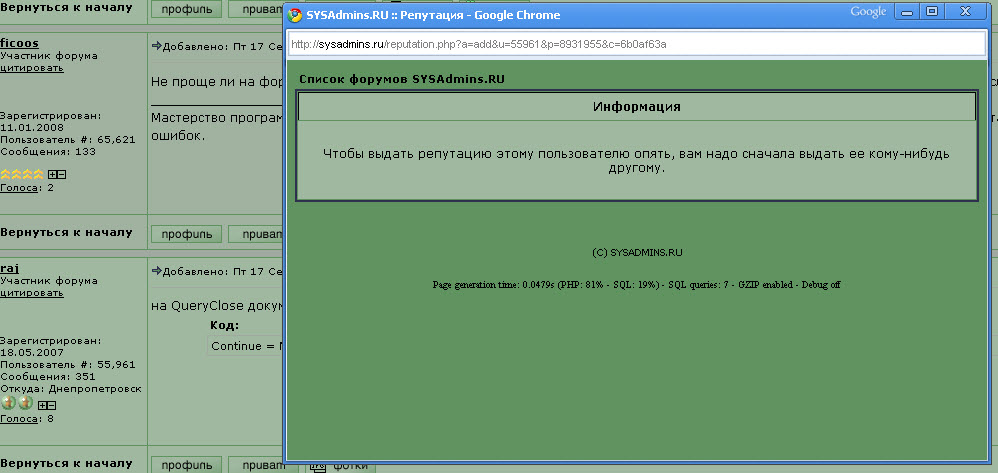
Task: Lower reputation with minus icon for ficoos
Action: point(62,174)
